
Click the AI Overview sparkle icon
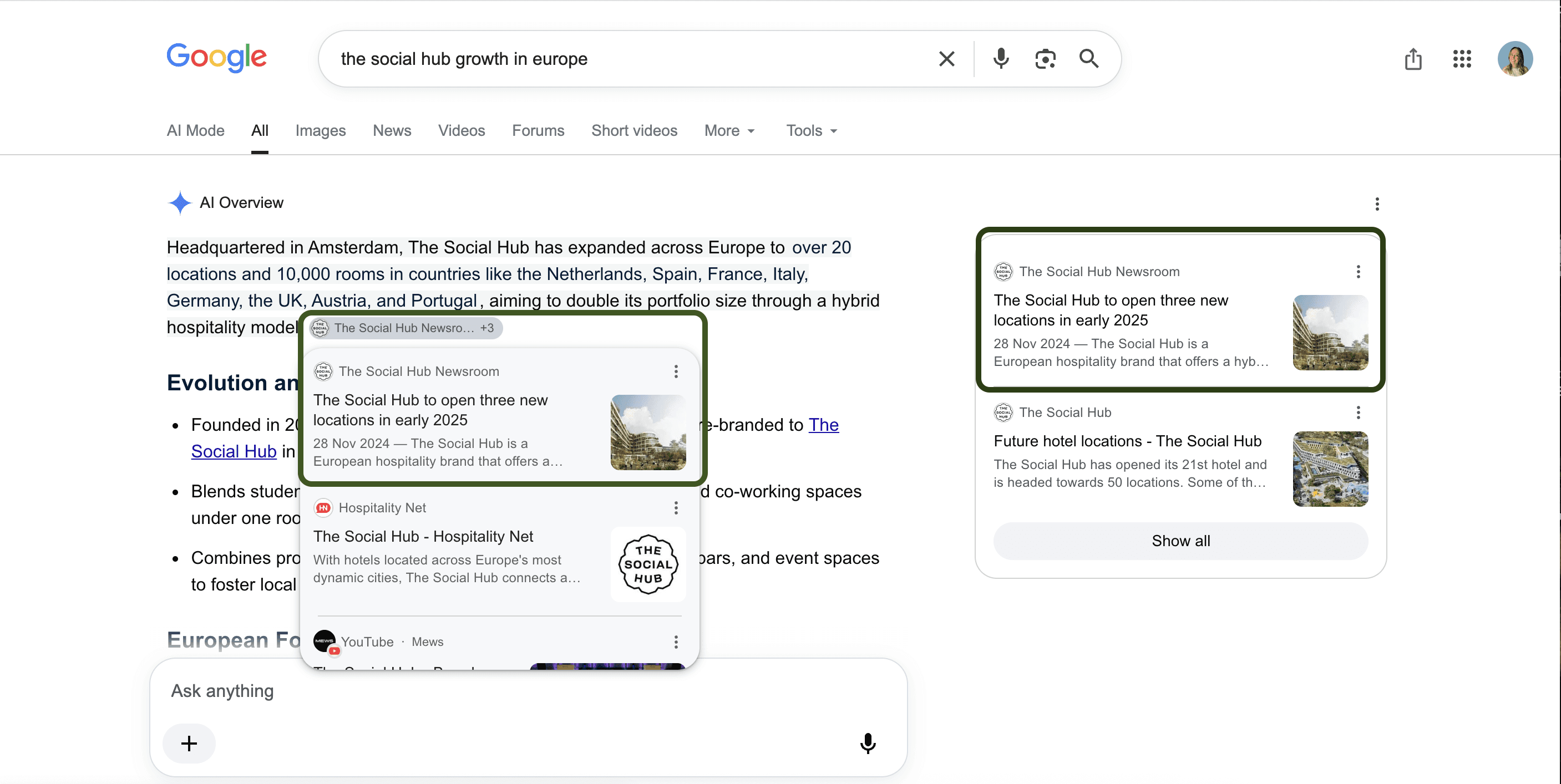coord(180,202)
